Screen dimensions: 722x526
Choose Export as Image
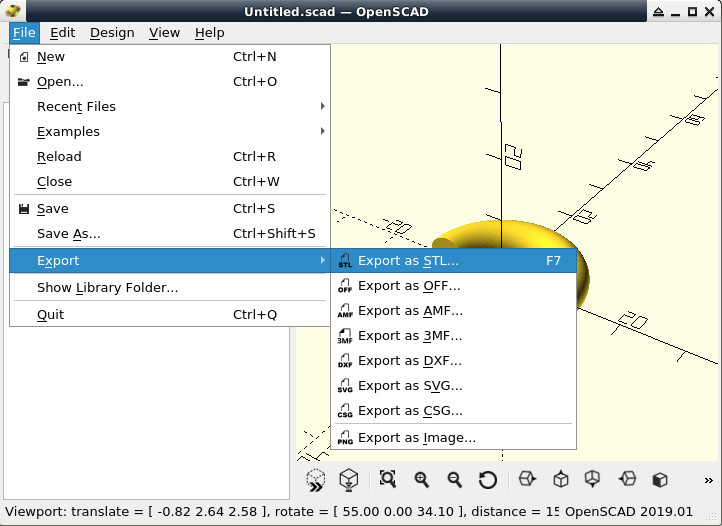[x=454, y=438]
